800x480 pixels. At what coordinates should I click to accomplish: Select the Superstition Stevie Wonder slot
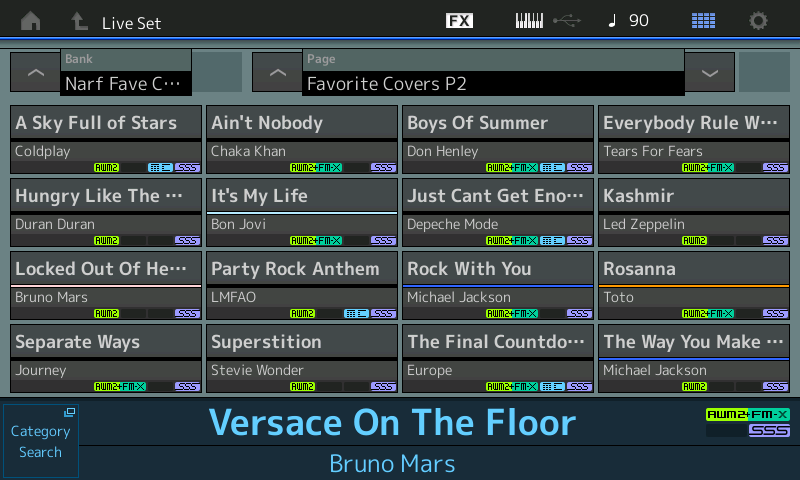(x=301, y=358)
